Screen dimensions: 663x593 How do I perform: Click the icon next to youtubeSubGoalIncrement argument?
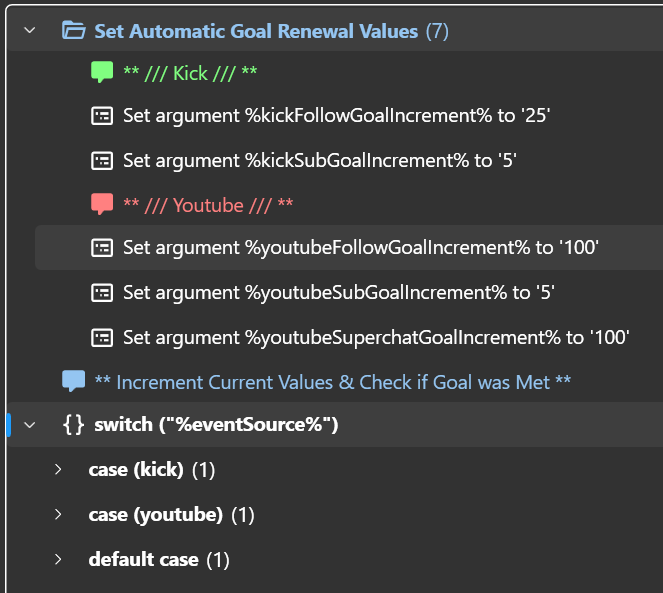tap(102, 293)
